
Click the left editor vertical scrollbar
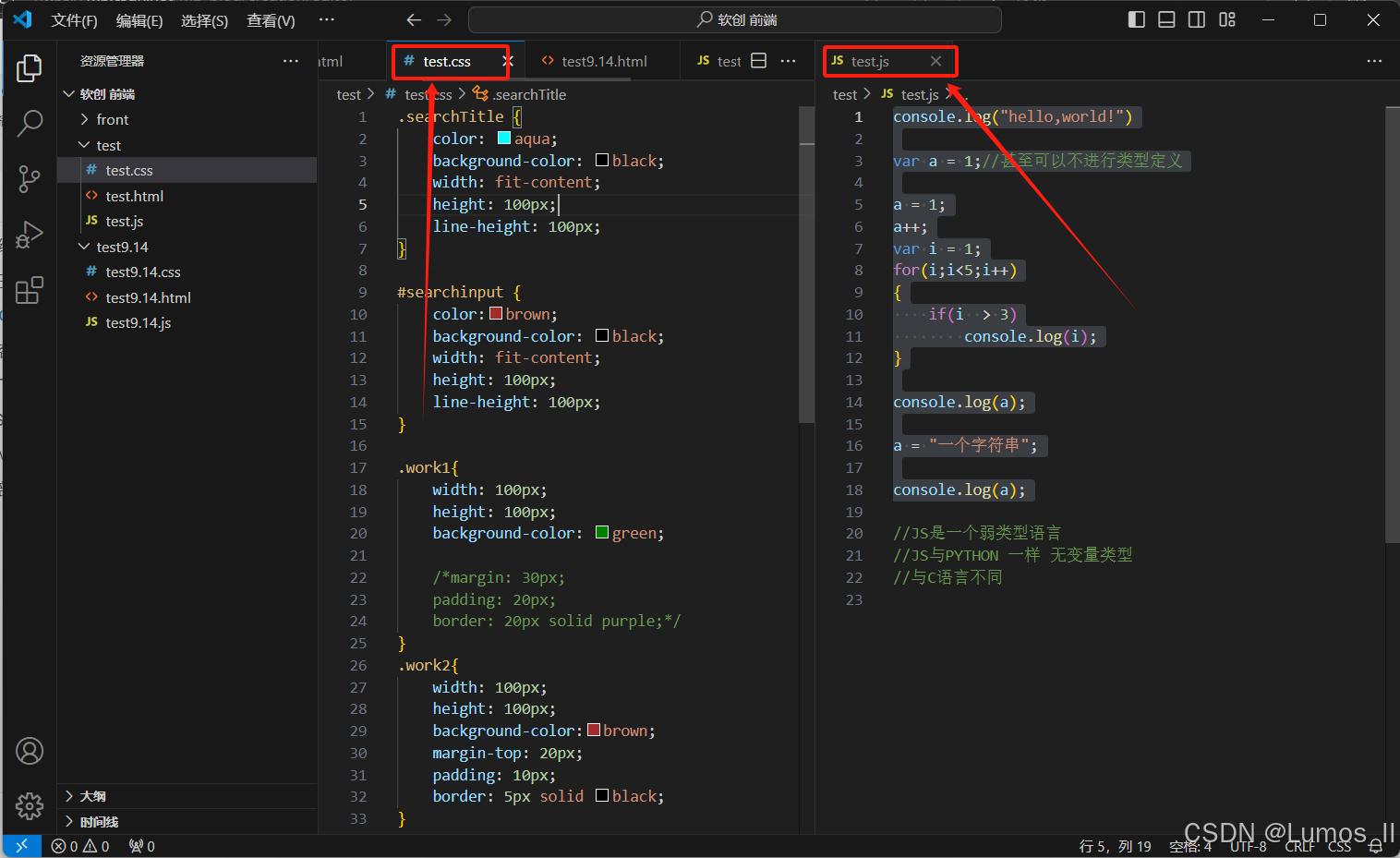pyautogui.click(x=807, y=264)
